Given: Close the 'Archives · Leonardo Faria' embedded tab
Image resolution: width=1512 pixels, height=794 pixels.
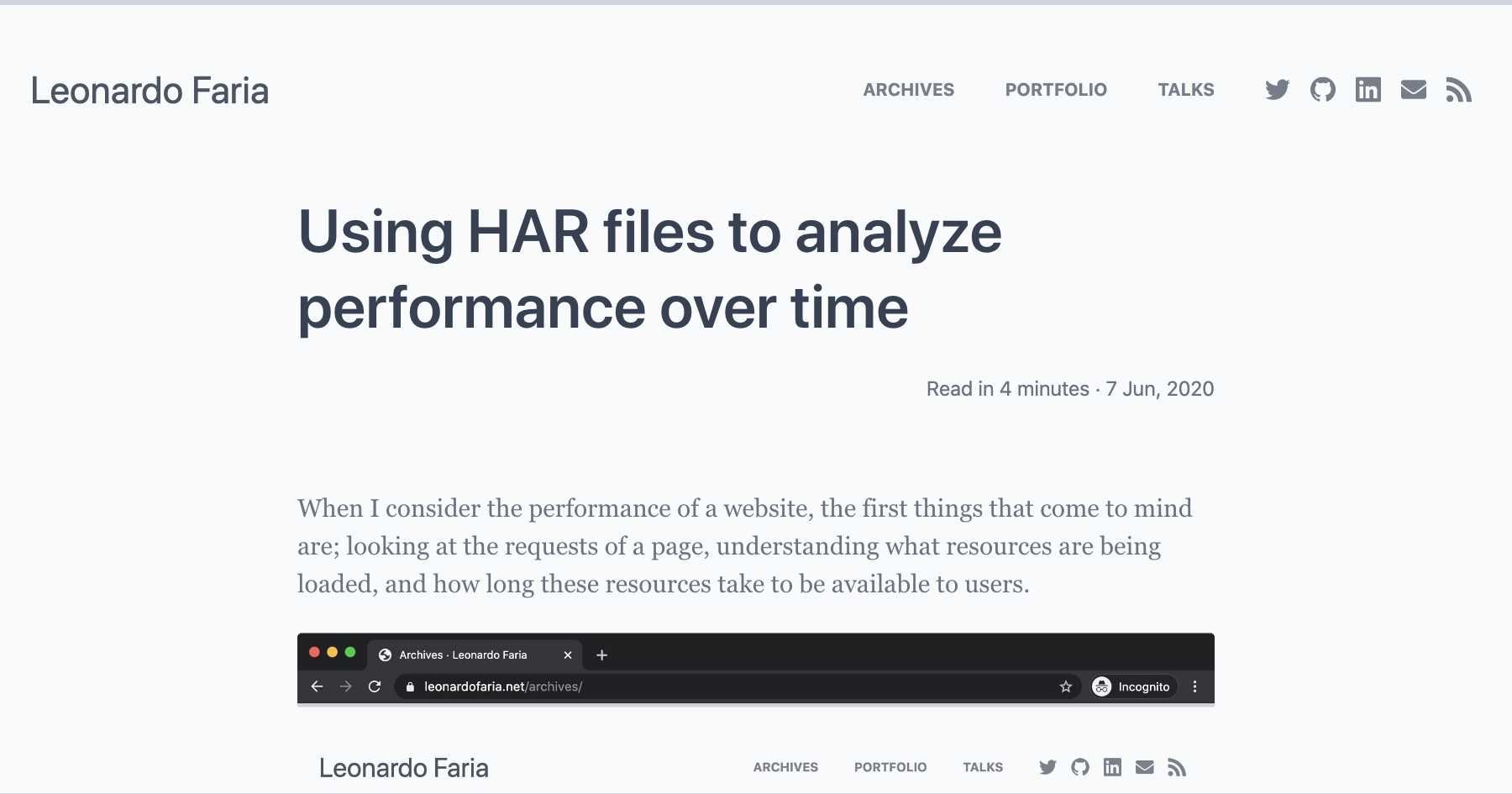Looking at the screenshot, I should [x=568, y=655].
